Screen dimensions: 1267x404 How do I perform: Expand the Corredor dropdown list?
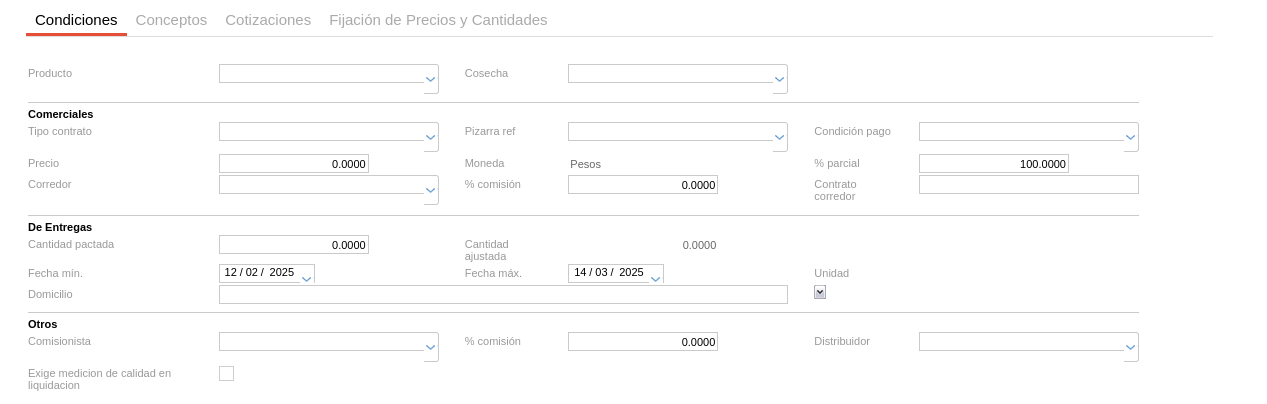(x=431, y=190)
